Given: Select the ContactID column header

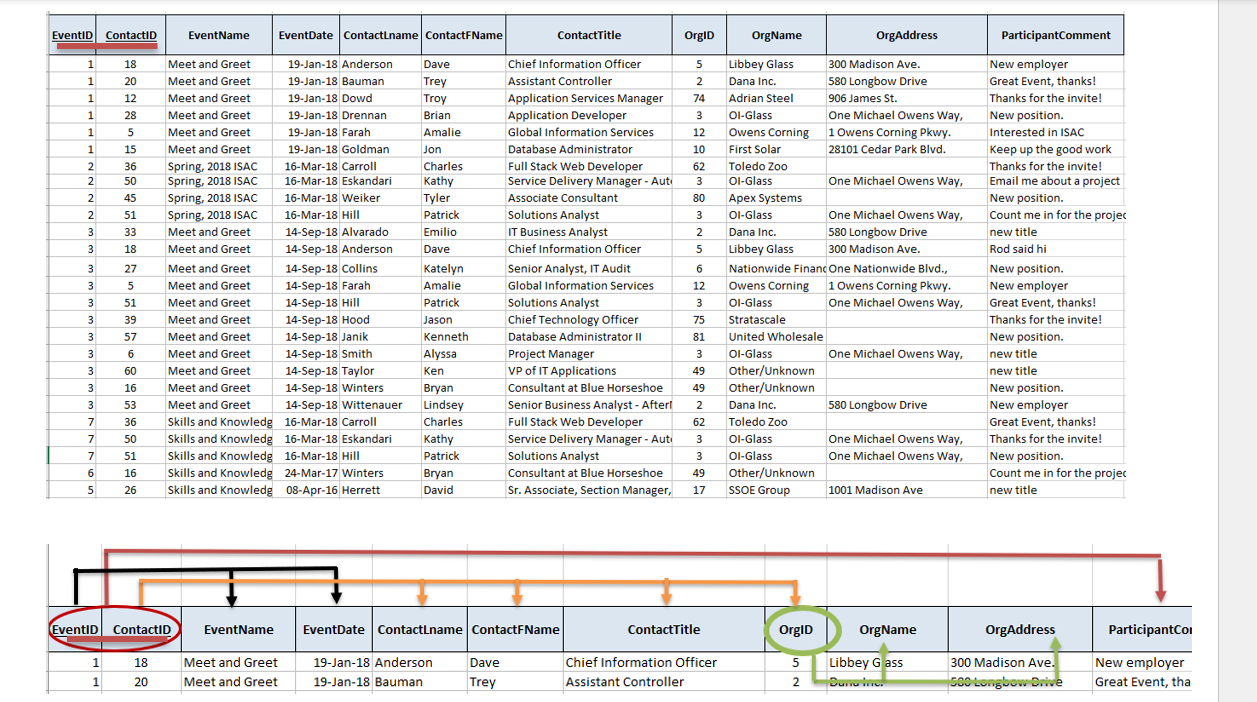Looking at the screenshot, I should [x=131, y=34].
